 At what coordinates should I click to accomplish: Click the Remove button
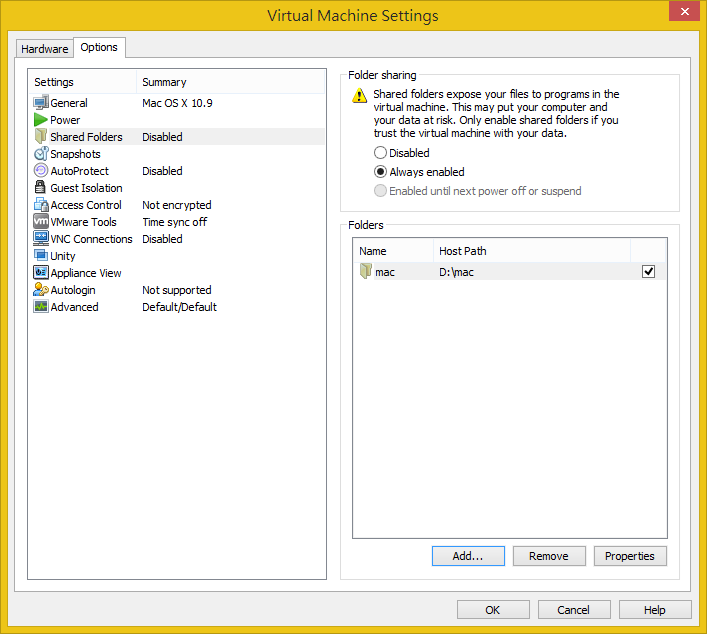pos(549,556)
